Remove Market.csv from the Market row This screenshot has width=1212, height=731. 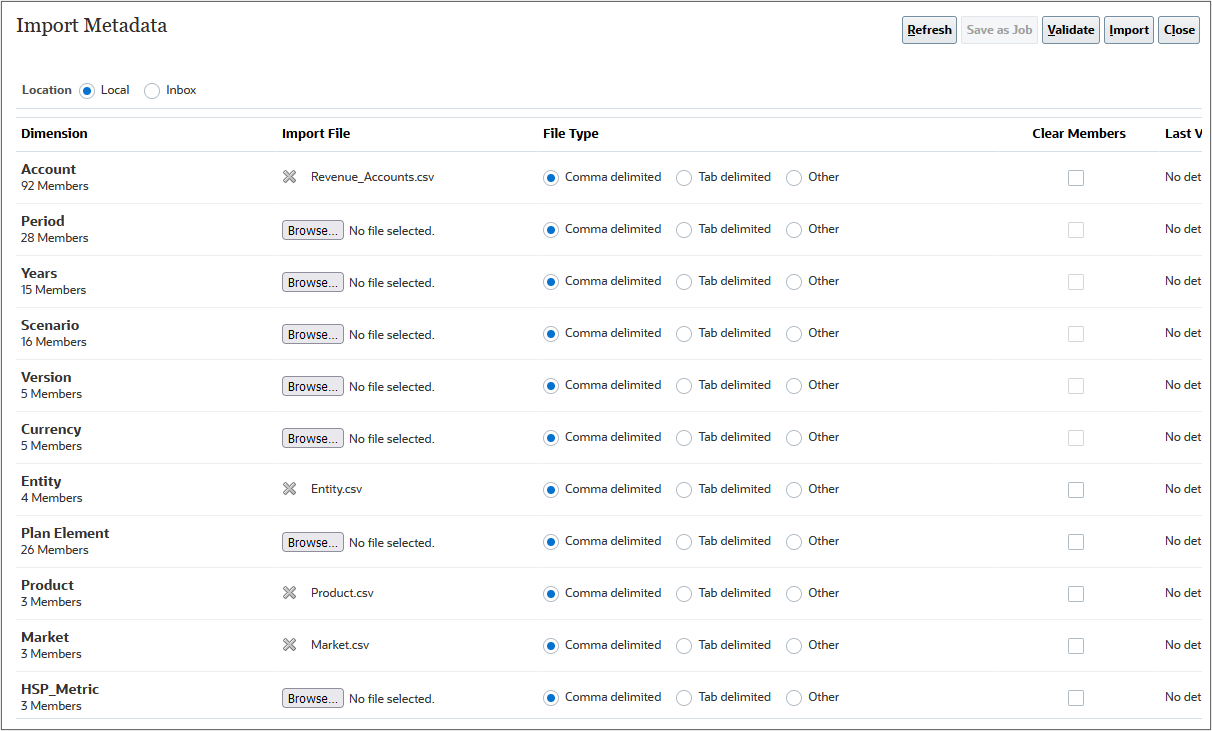[290, 645]
